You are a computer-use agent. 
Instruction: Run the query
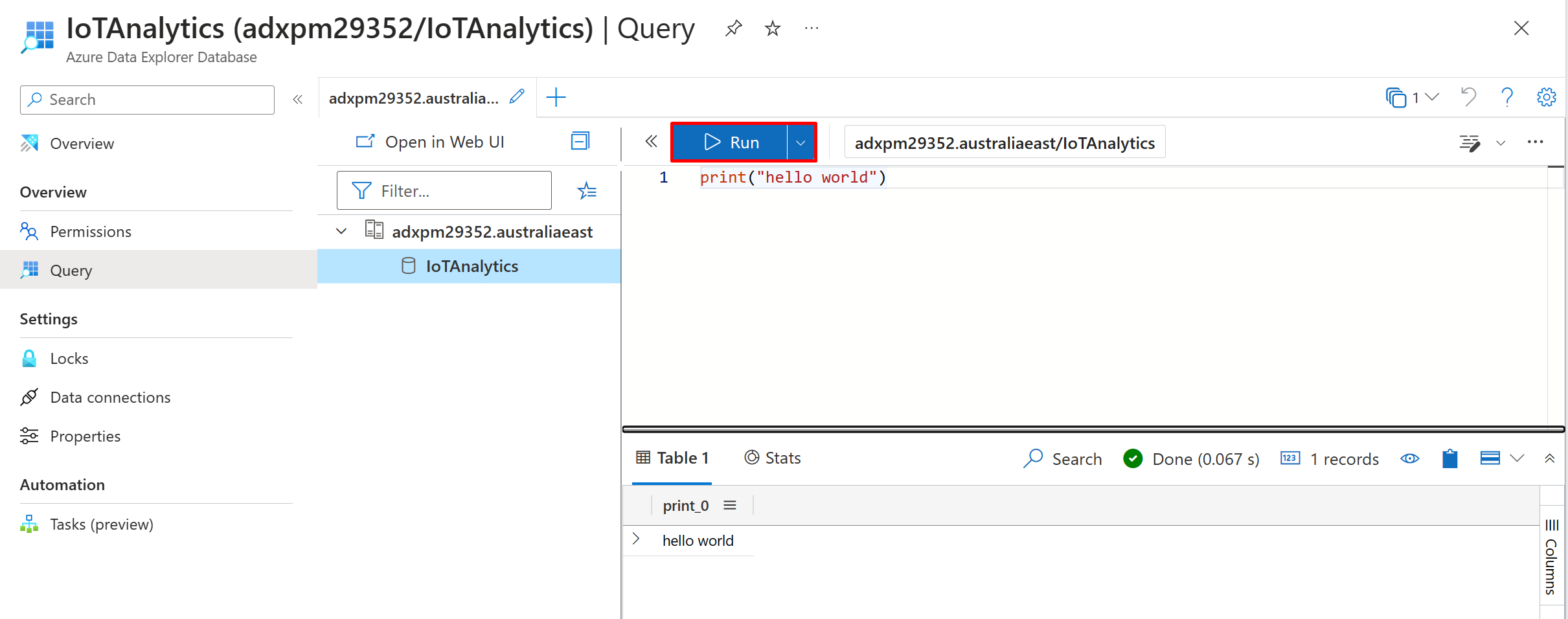pyautogui.click(x=730, y=142)
